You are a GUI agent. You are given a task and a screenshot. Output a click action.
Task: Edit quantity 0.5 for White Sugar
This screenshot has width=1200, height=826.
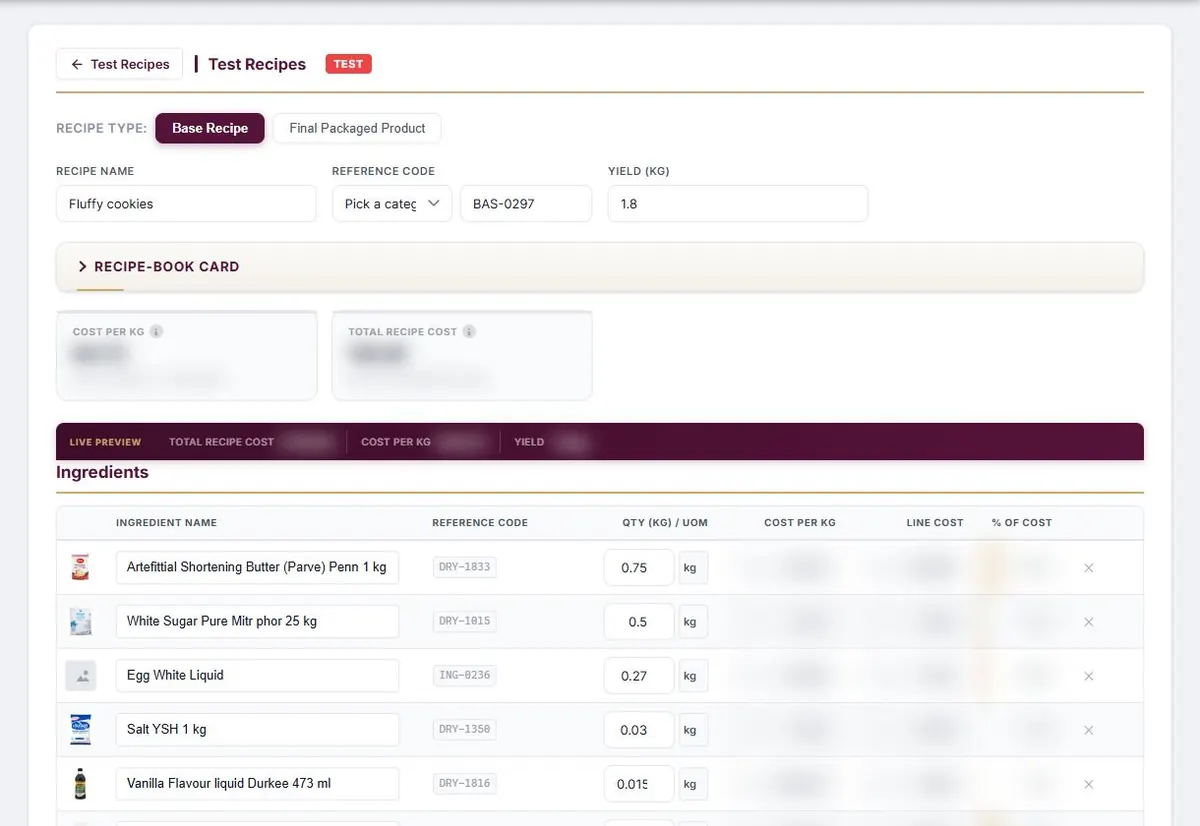639,621
